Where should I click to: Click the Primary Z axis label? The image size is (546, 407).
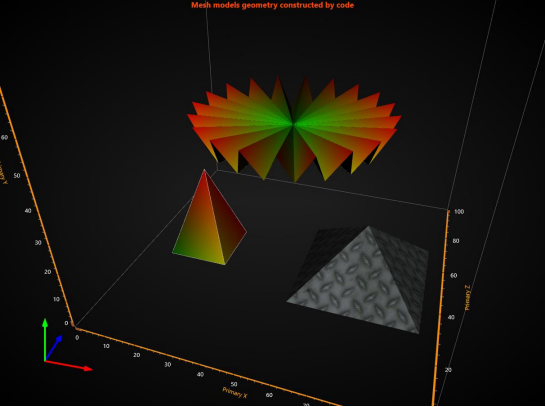pyautogui.click(x=468, y=297)
